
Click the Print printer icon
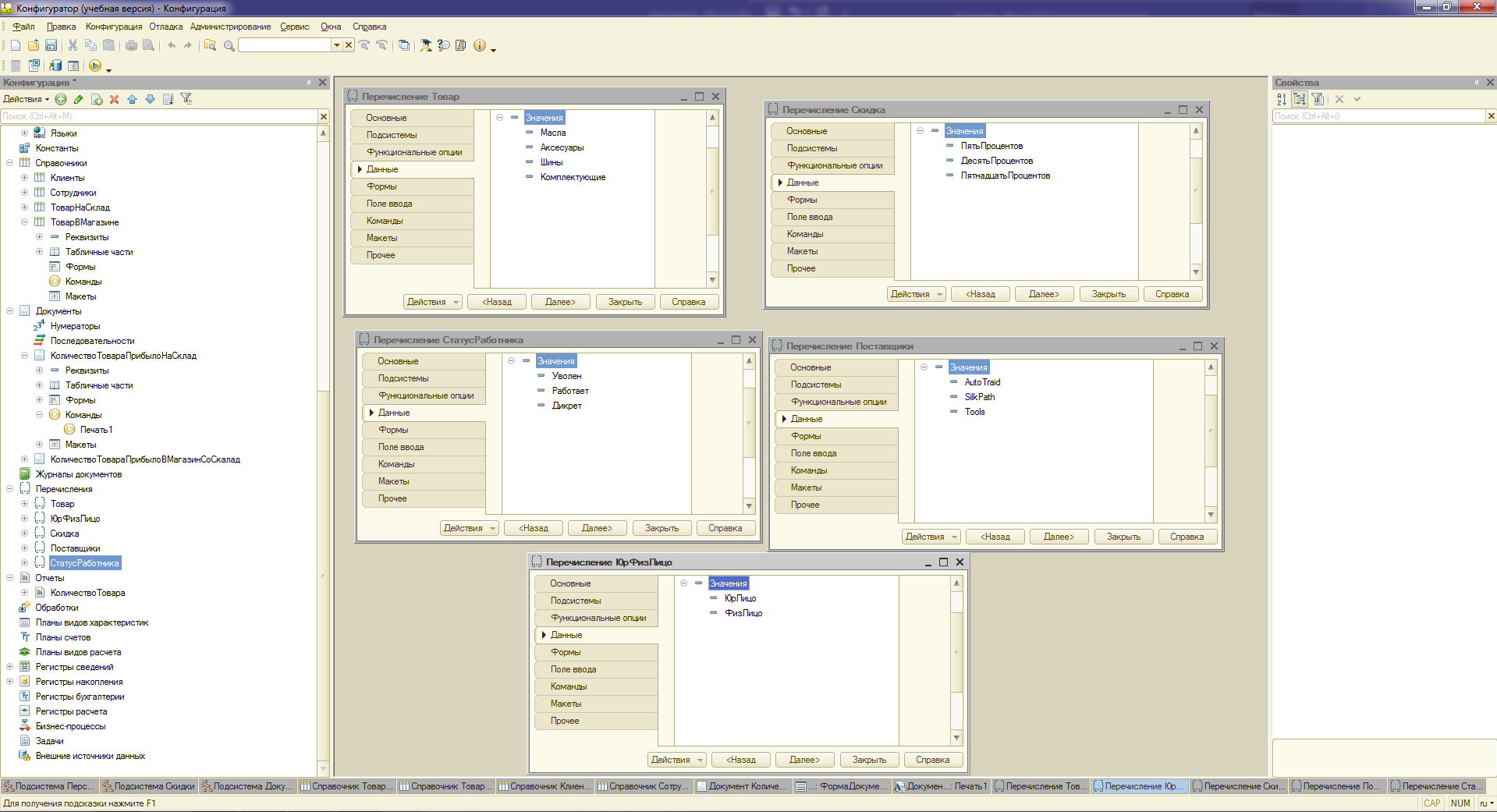coord(131,45)
